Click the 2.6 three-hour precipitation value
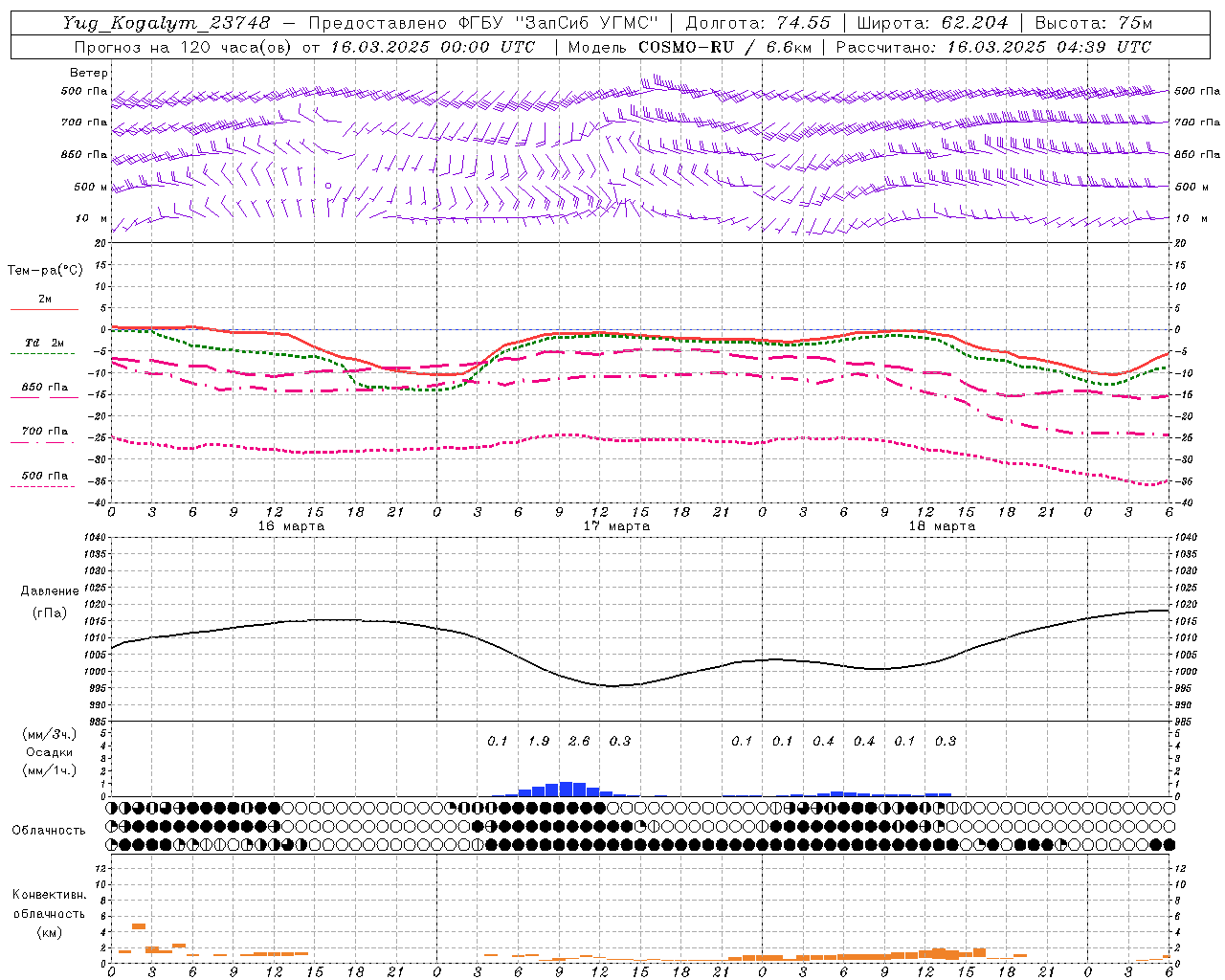This screenshot has width=1225, height=980. click(579, 742)
